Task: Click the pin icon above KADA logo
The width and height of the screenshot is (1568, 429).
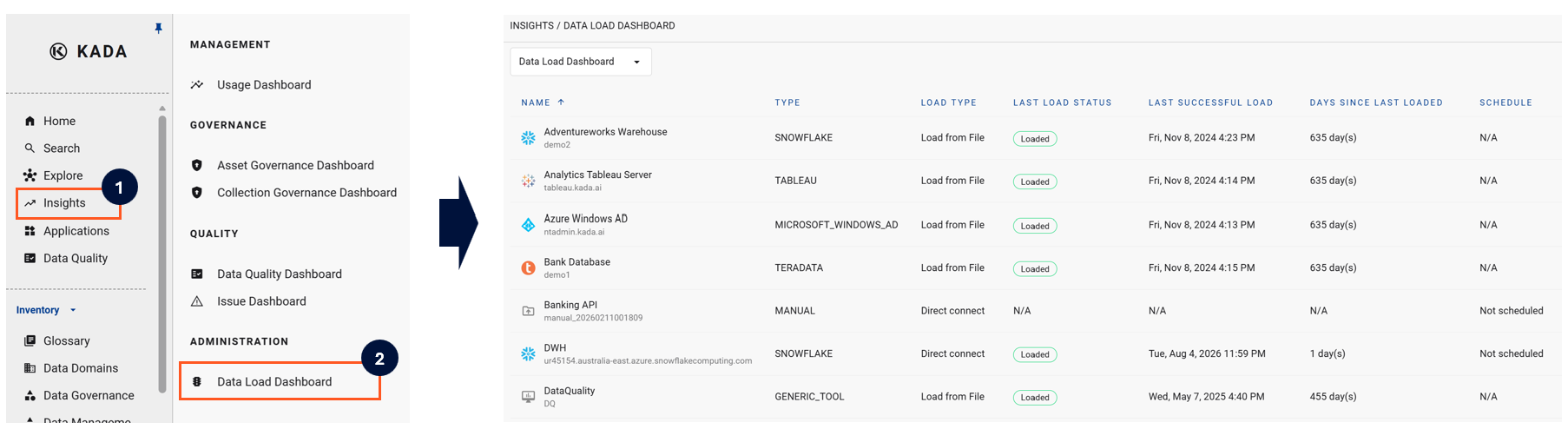Action: coord(158,29)
